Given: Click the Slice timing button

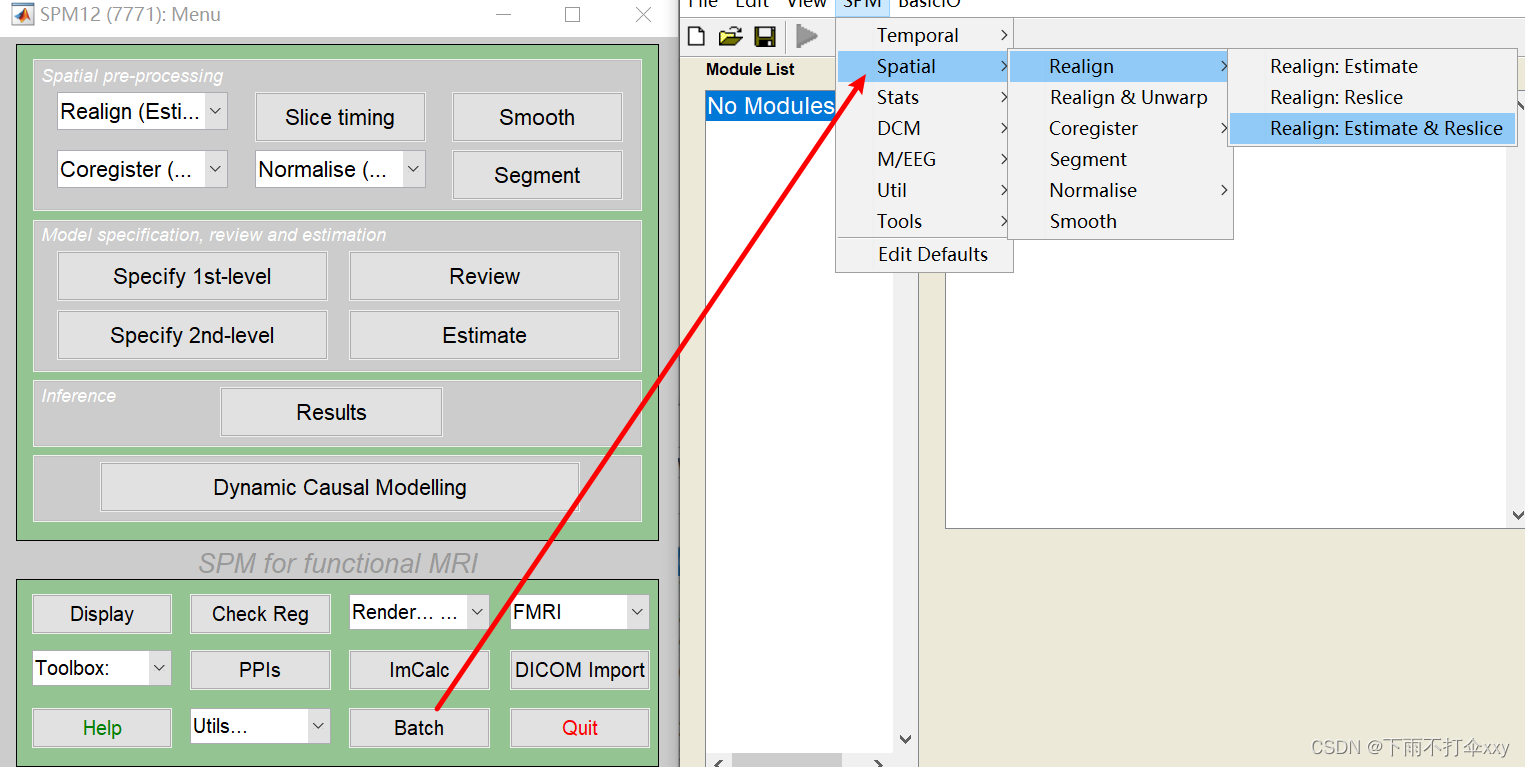Looking at the screenshot, I should click(340, 117).
